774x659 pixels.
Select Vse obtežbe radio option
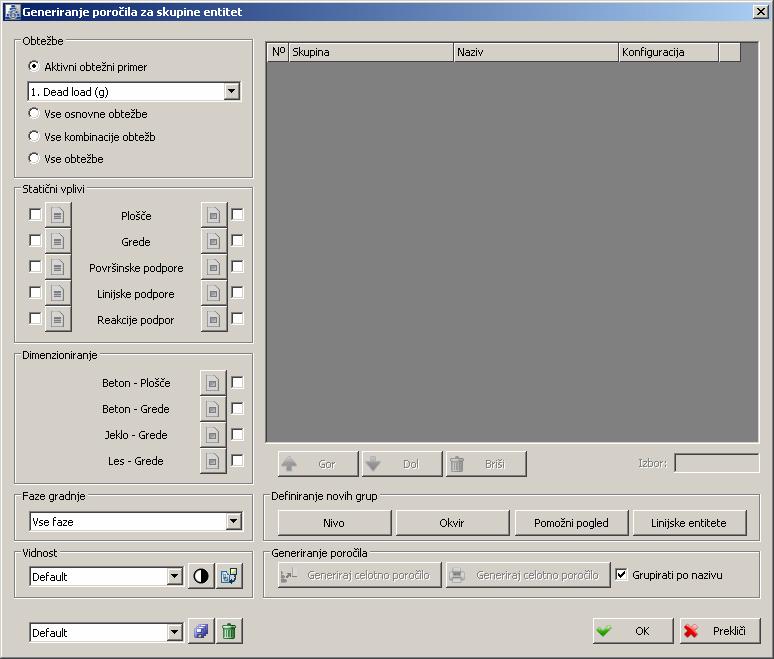pos(34,158)
